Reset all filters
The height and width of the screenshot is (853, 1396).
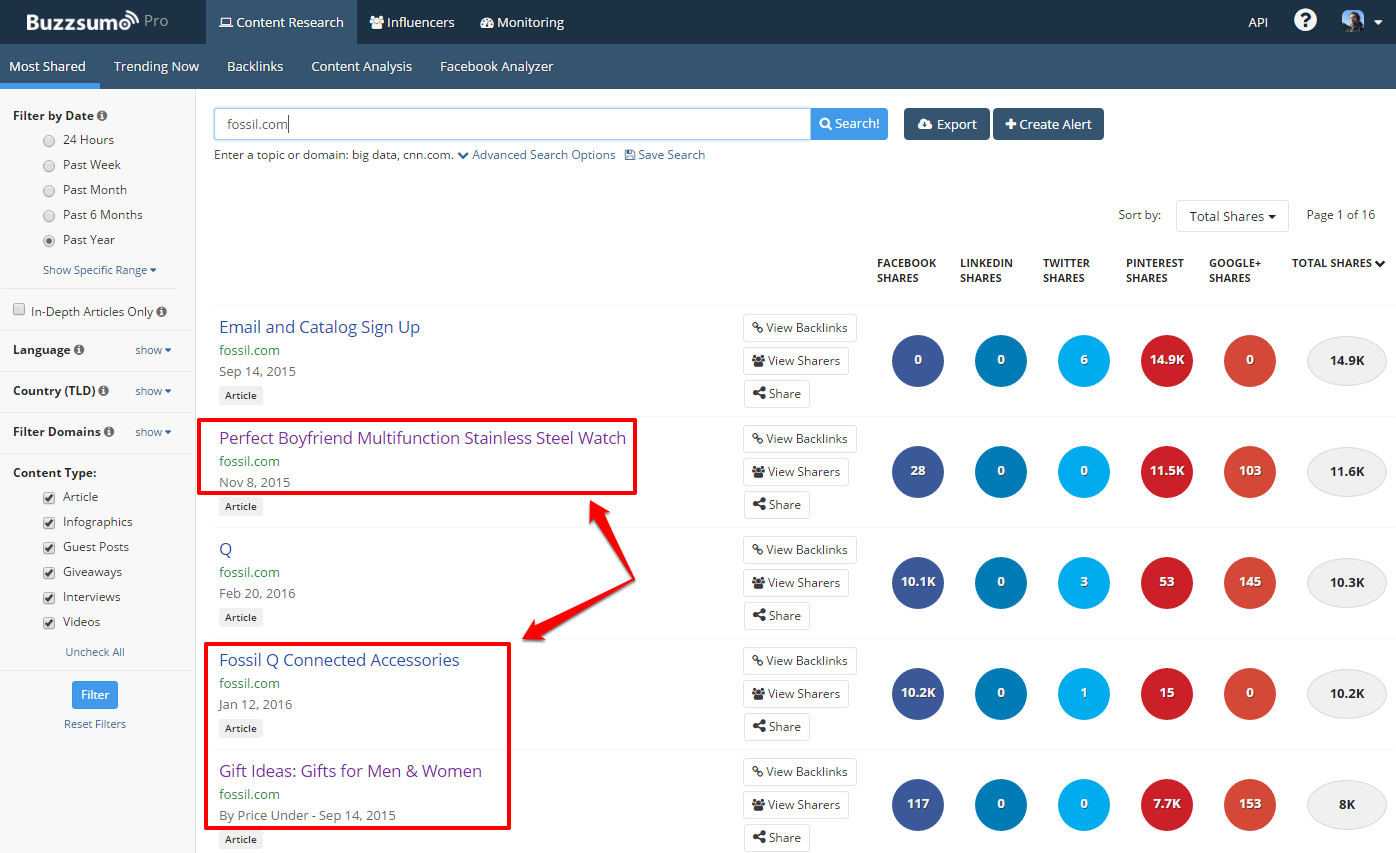coord(94,723)
